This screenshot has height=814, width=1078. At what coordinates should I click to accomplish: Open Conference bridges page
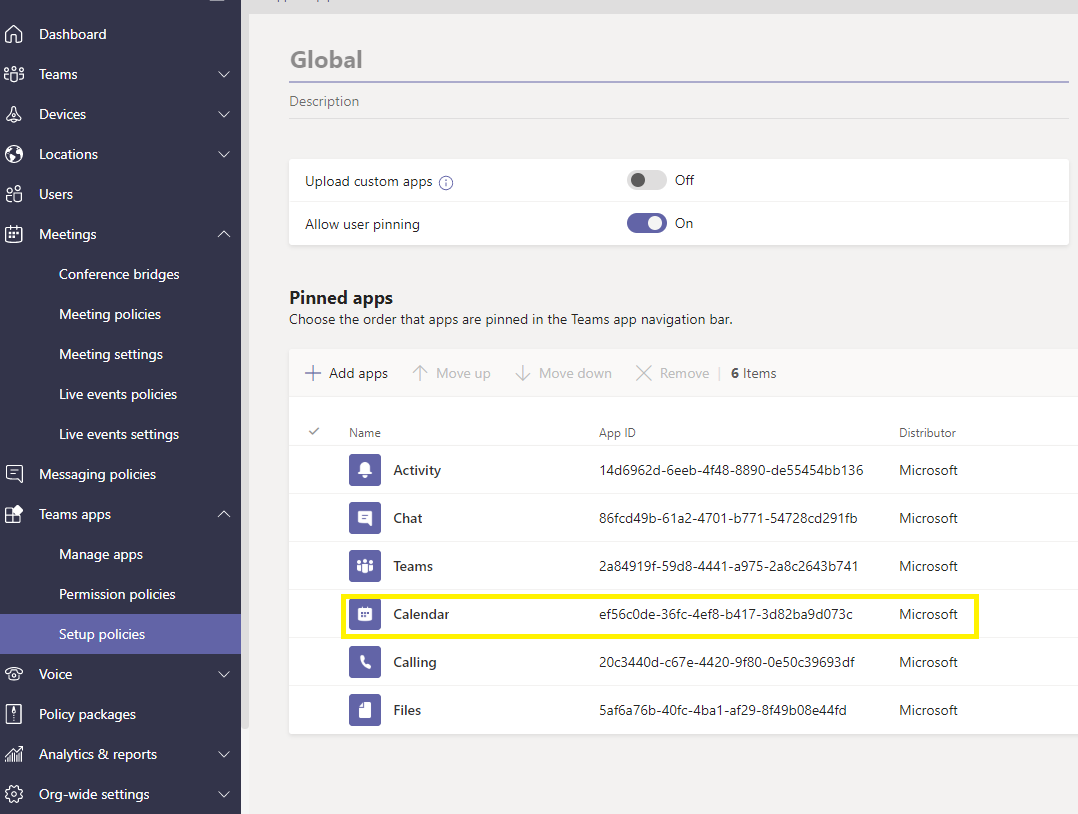click(x=119, y=274)
